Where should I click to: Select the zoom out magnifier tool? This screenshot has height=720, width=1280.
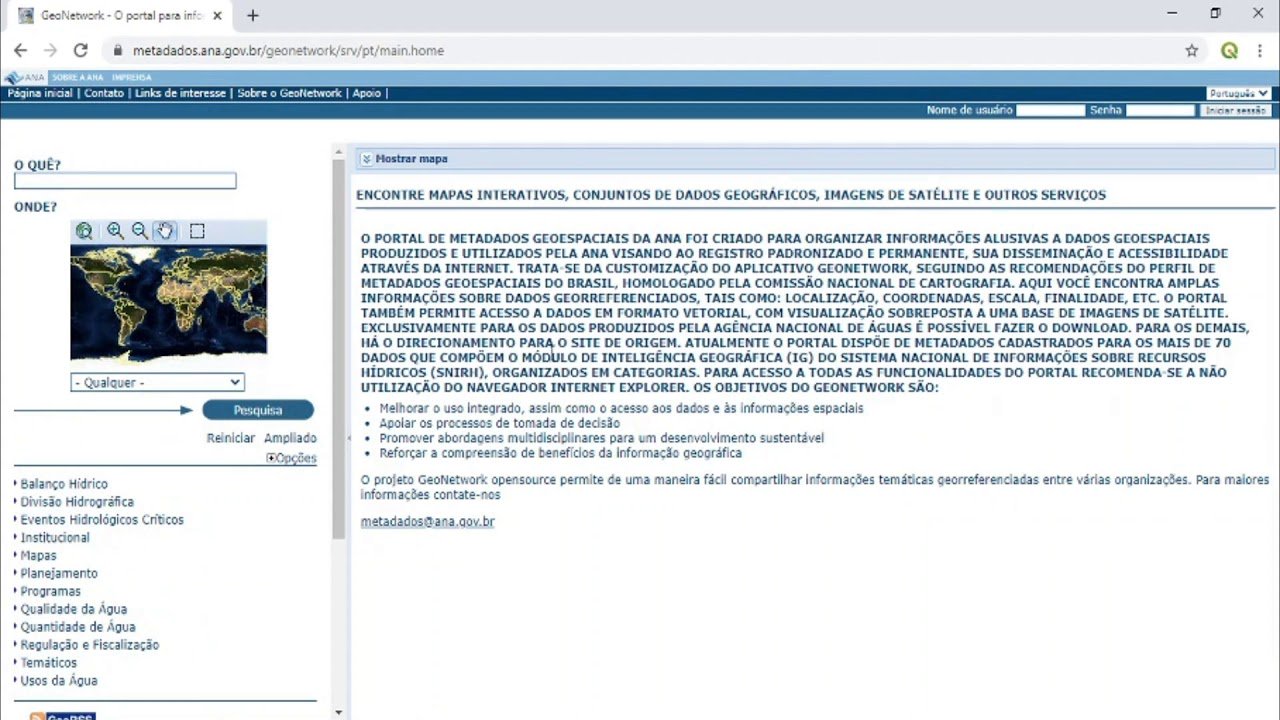140,231
